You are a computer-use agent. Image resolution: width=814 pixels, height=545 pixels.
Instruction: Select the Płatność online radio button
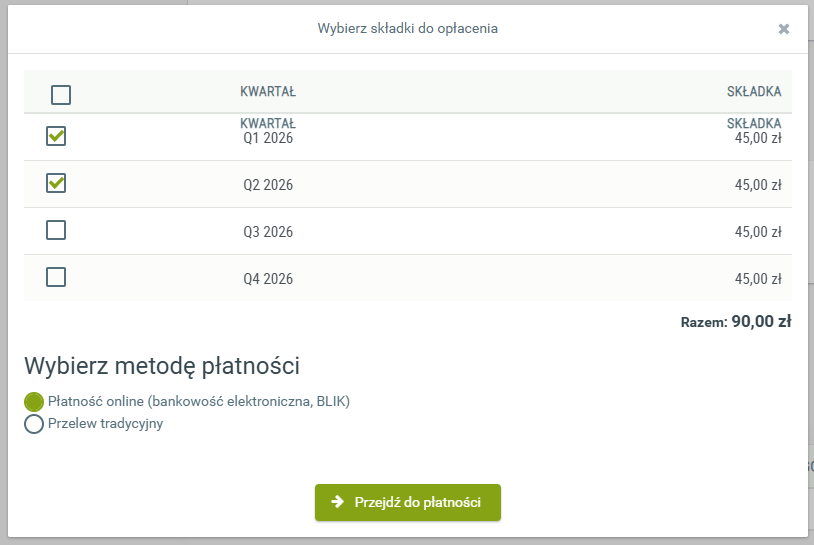pos(34,402)
